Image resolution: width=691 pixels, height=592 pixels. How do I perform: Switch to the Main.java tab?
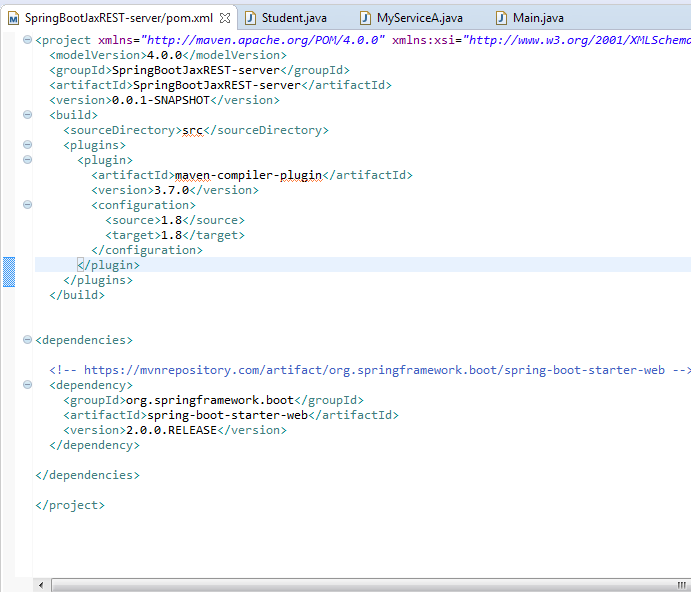coord(538,18)
